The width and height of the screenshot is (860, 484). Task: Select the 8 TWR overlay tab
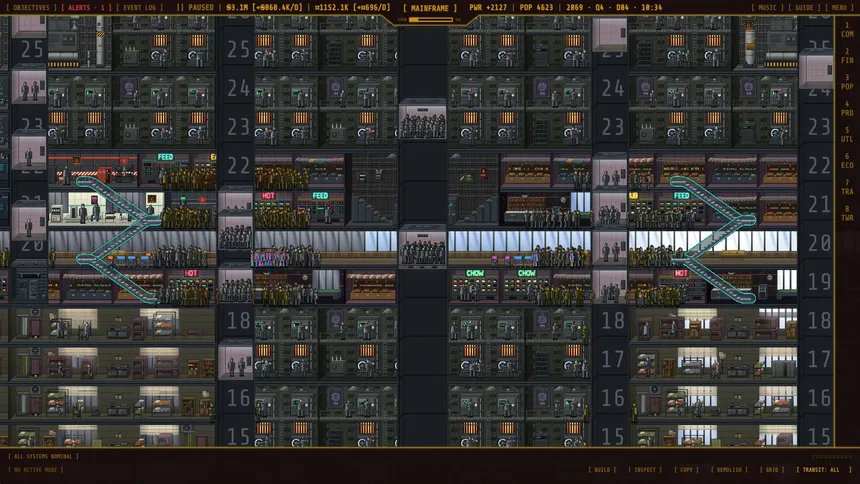click(x=847, y=213)
